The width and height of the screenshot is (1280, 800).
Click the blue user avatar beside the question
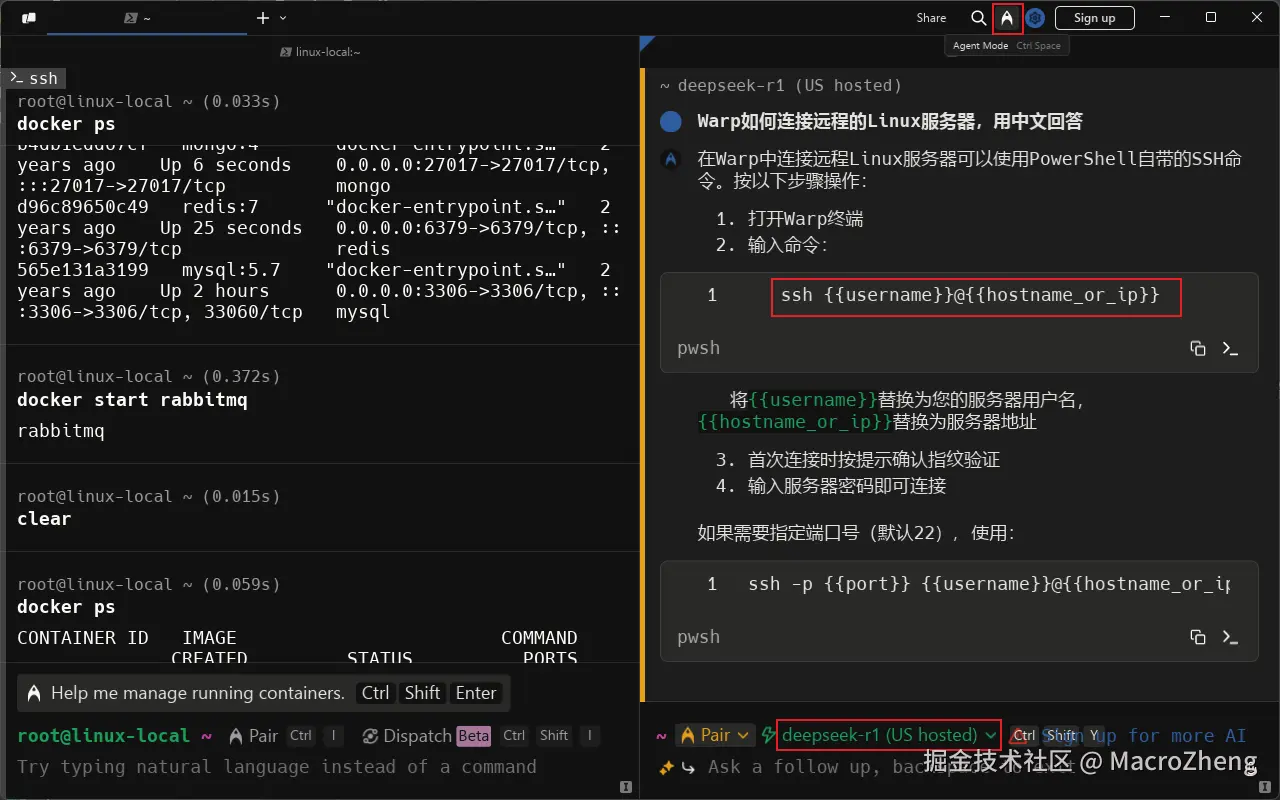pyautogui.click(x=671, y=122)
